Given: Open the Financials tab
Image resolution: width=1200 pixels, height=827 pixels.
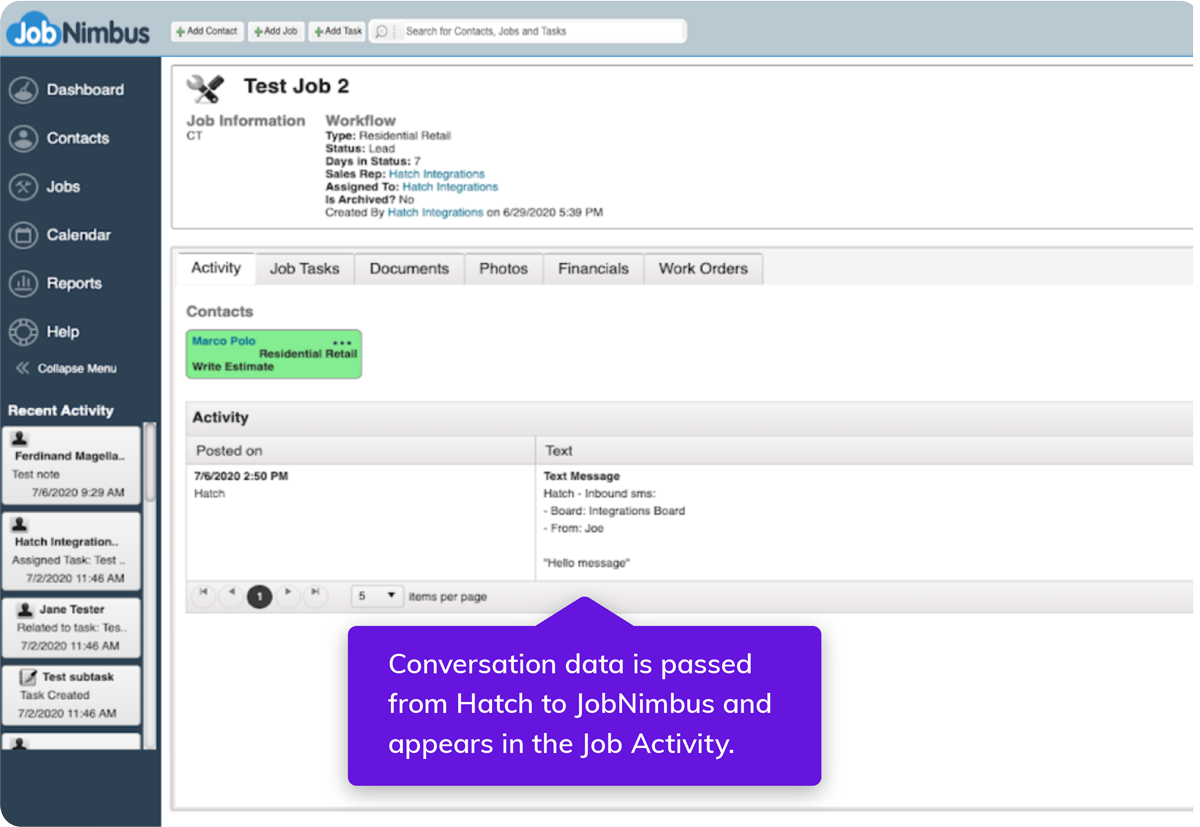Looking at the screenshot, I should click(593, 268).
